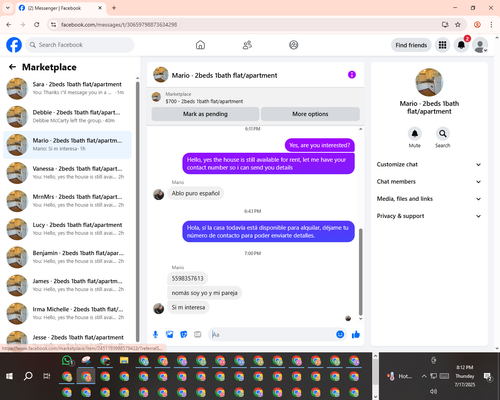Click the message input box
Viewport: 500px width, 400px height.
coord(273,334)
